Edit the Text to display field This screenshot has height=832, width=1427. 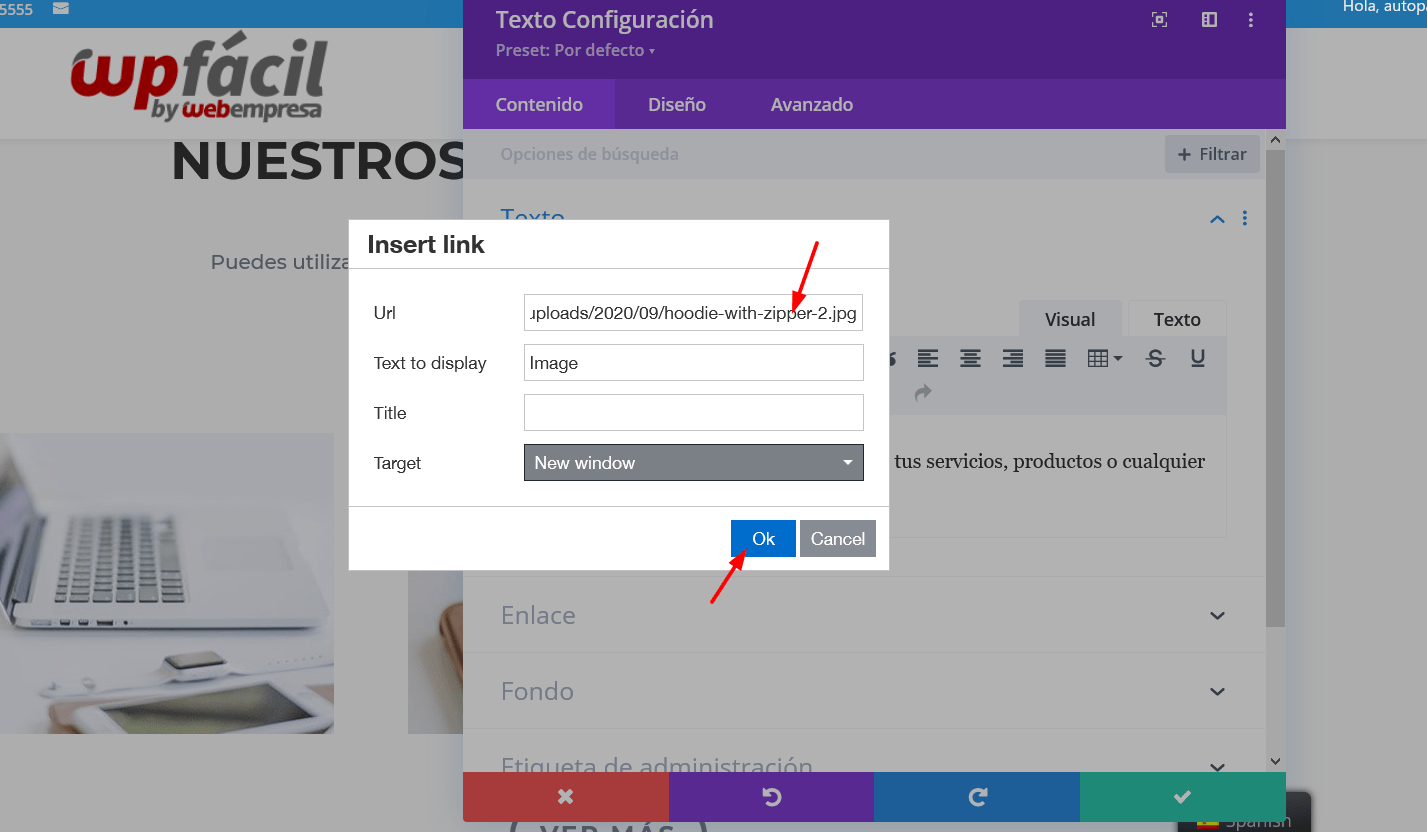pos(693,363)
